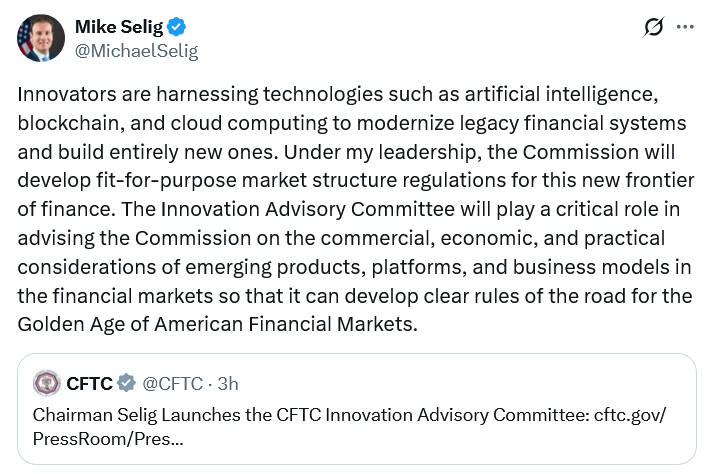This screenshot has height=474, width=706.
Task: Open the @CFTC handle in quoted post
Action: pyautogui.click(x=172, y=383)
